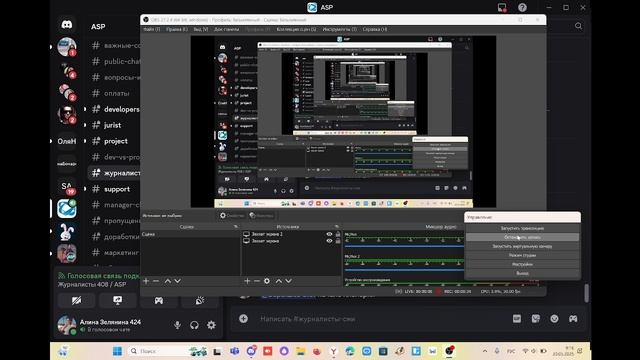Open Discord help question mark icon
This screenshot has width=640, height=360.
522,7
